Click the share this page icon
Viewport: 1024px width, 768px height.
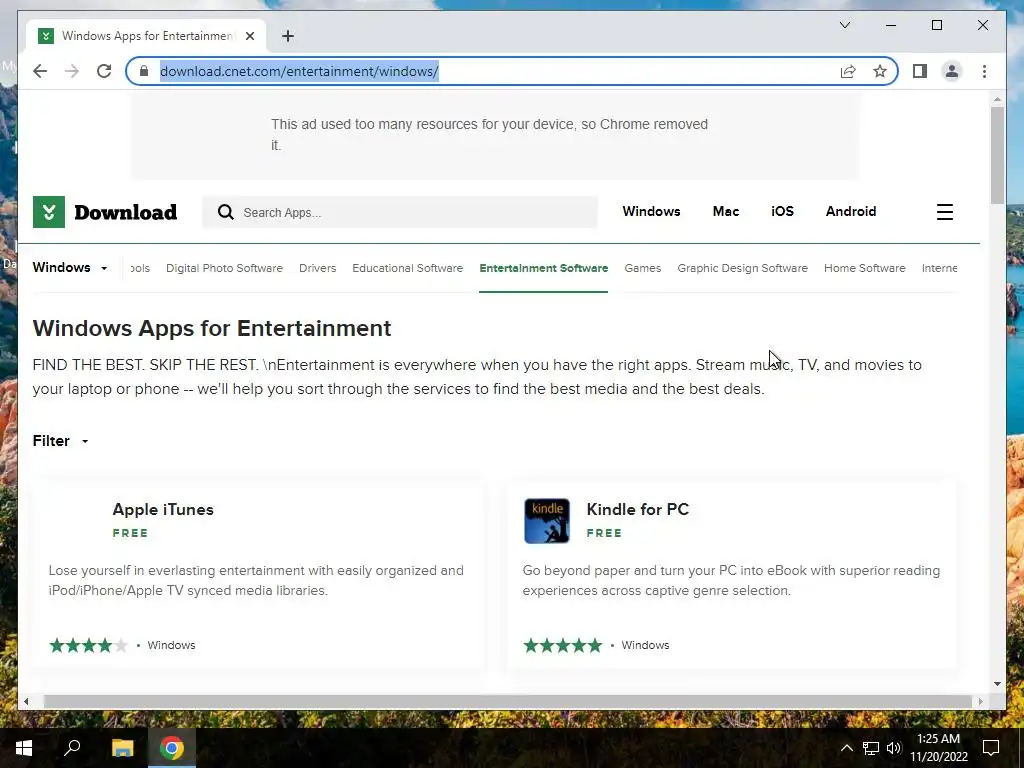pos(848,71)
